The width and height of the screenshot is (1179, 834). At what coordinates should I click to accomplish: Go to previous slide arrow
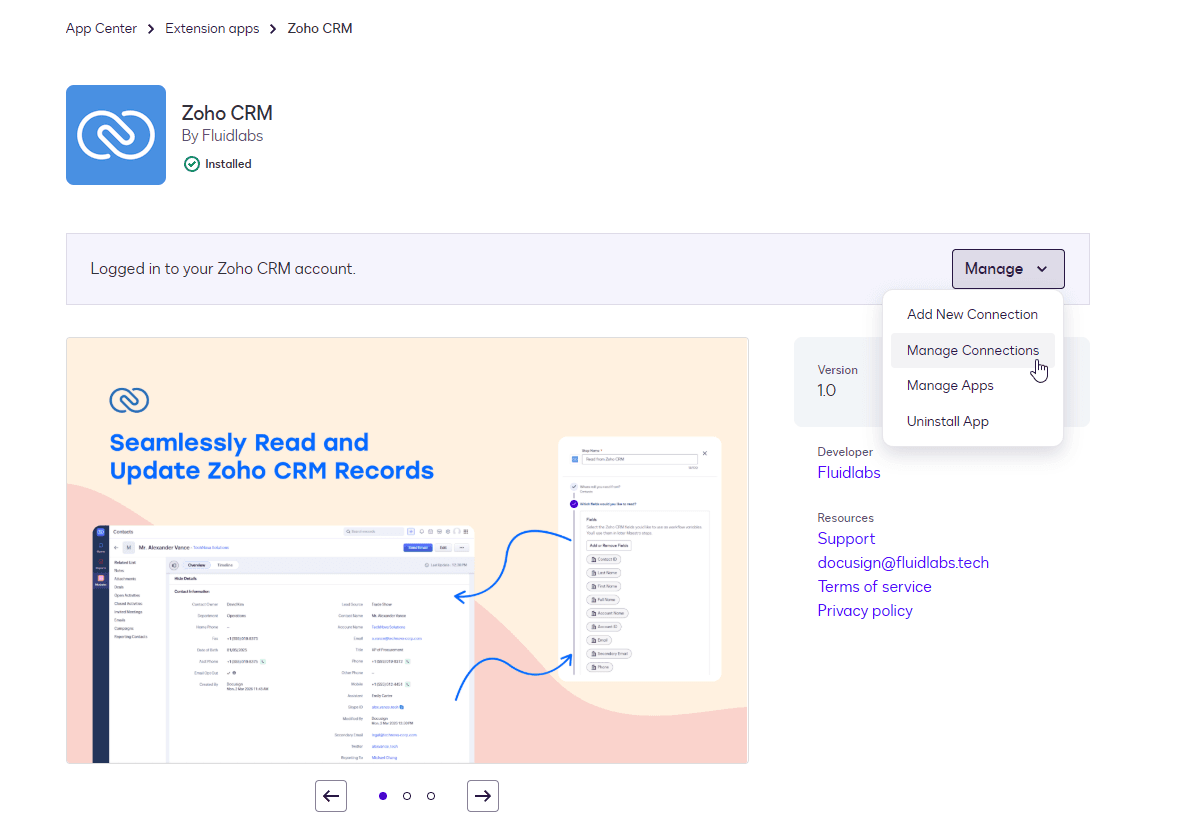point(331,796)
